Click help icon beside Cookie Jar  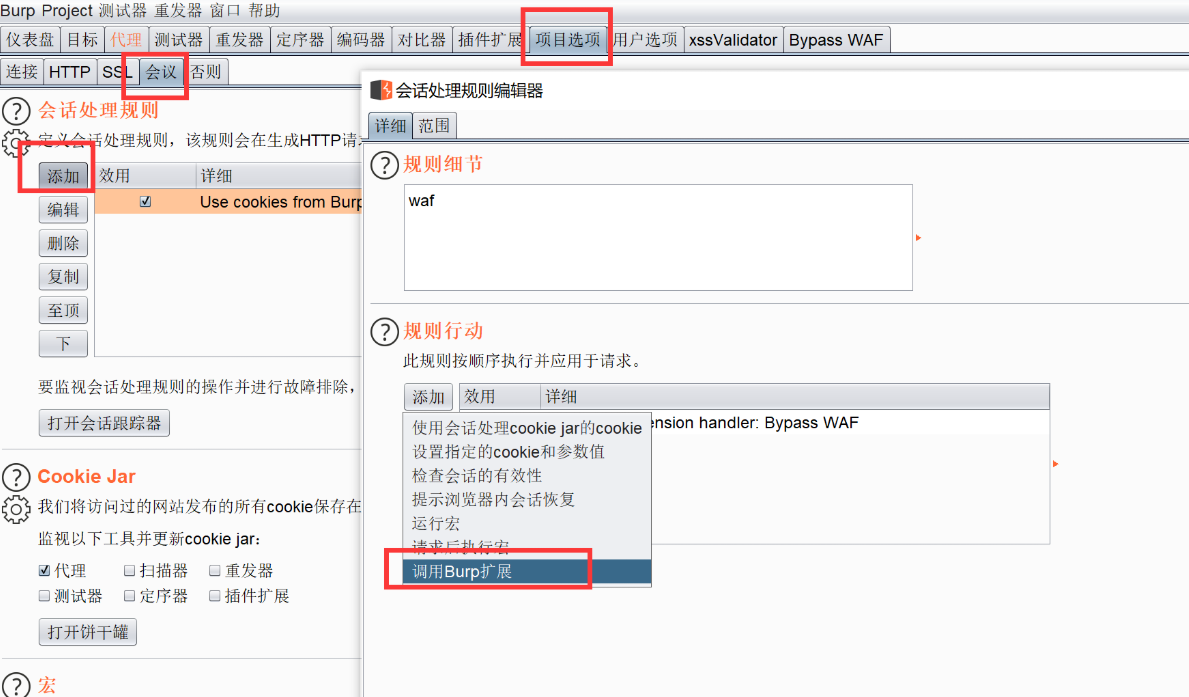click(16, 477)
